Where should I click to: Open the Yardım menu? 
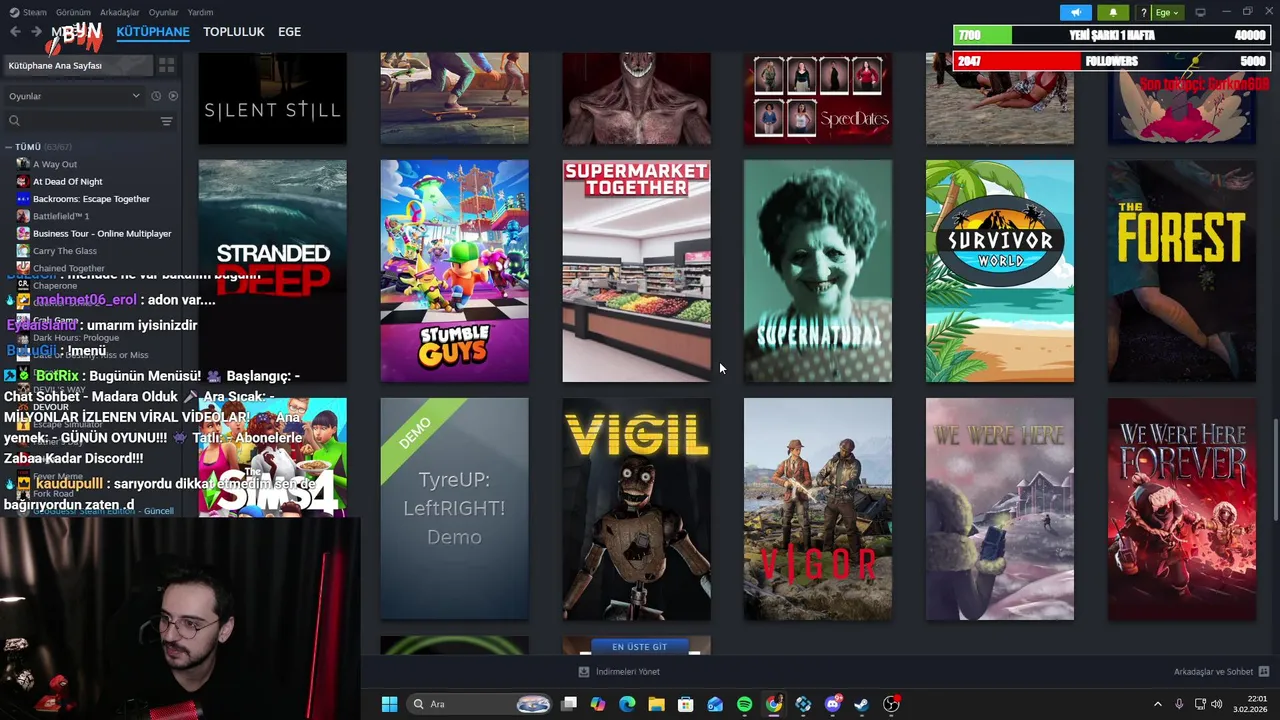[x=200, y=12]
